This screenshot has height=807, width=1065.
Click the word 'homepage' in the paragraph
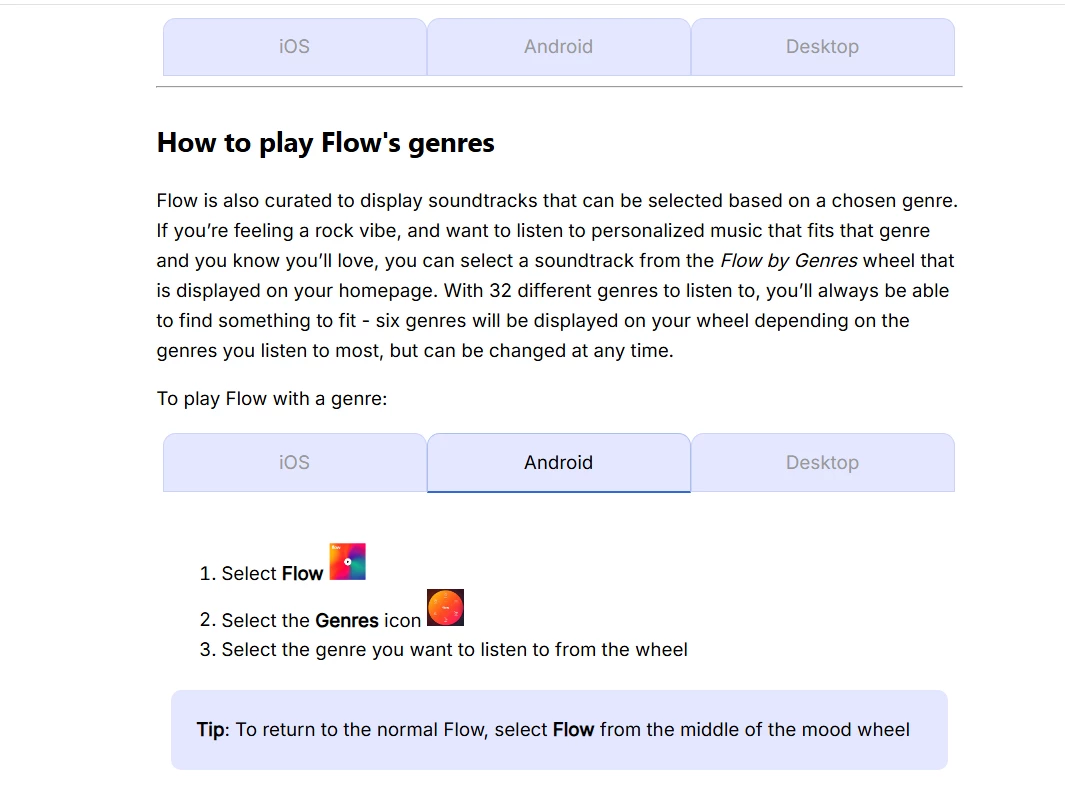[x=386, y=291]
